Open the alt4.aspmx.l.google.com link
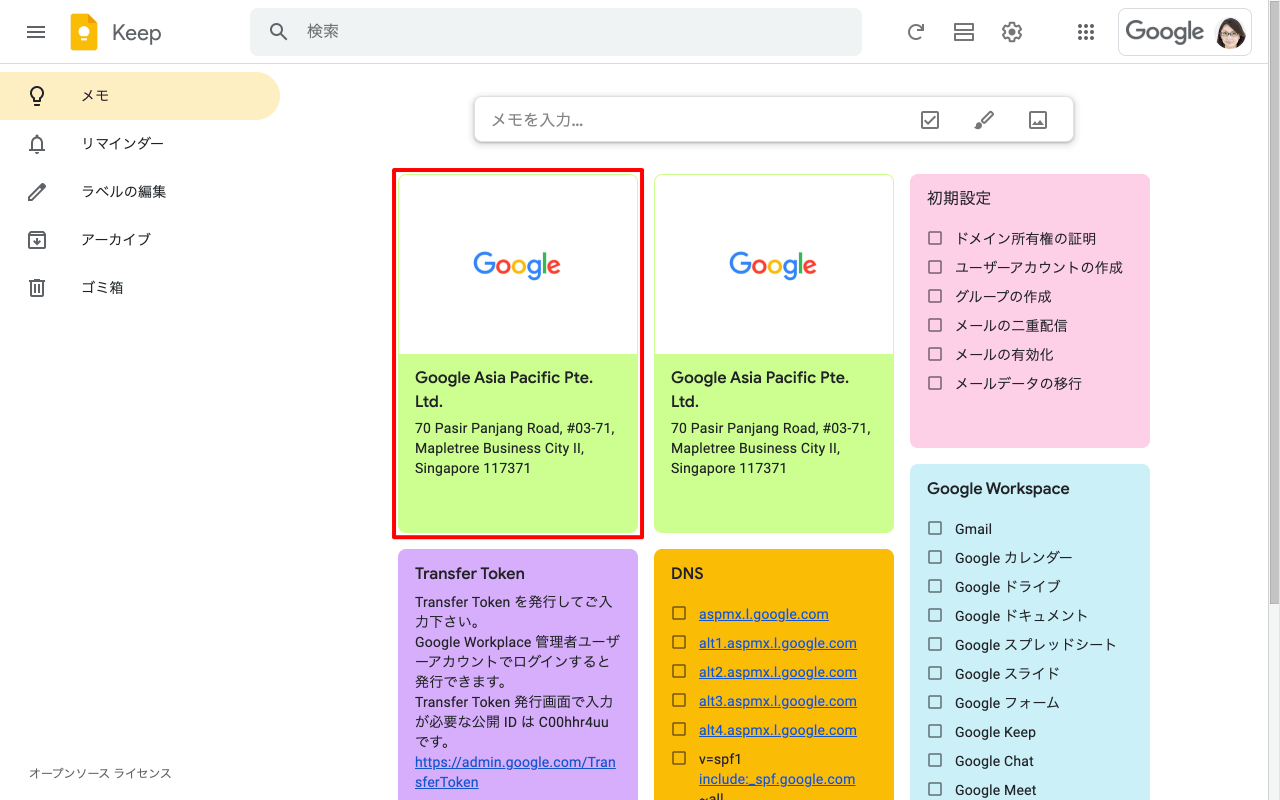 tap(778, 730)
